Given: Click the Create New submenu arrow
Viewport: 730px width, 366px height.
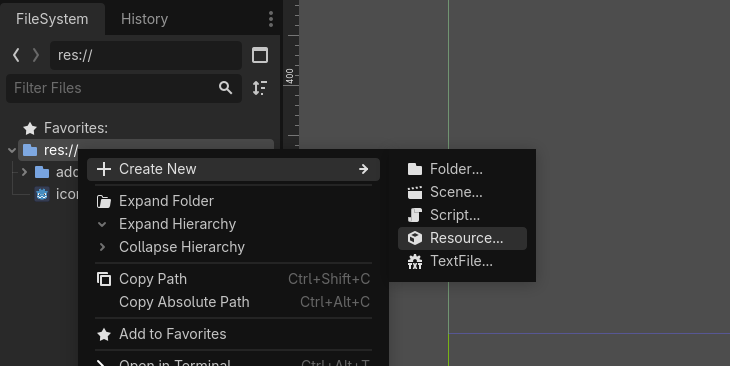Looking at the screenshot, I should point(364,169).
